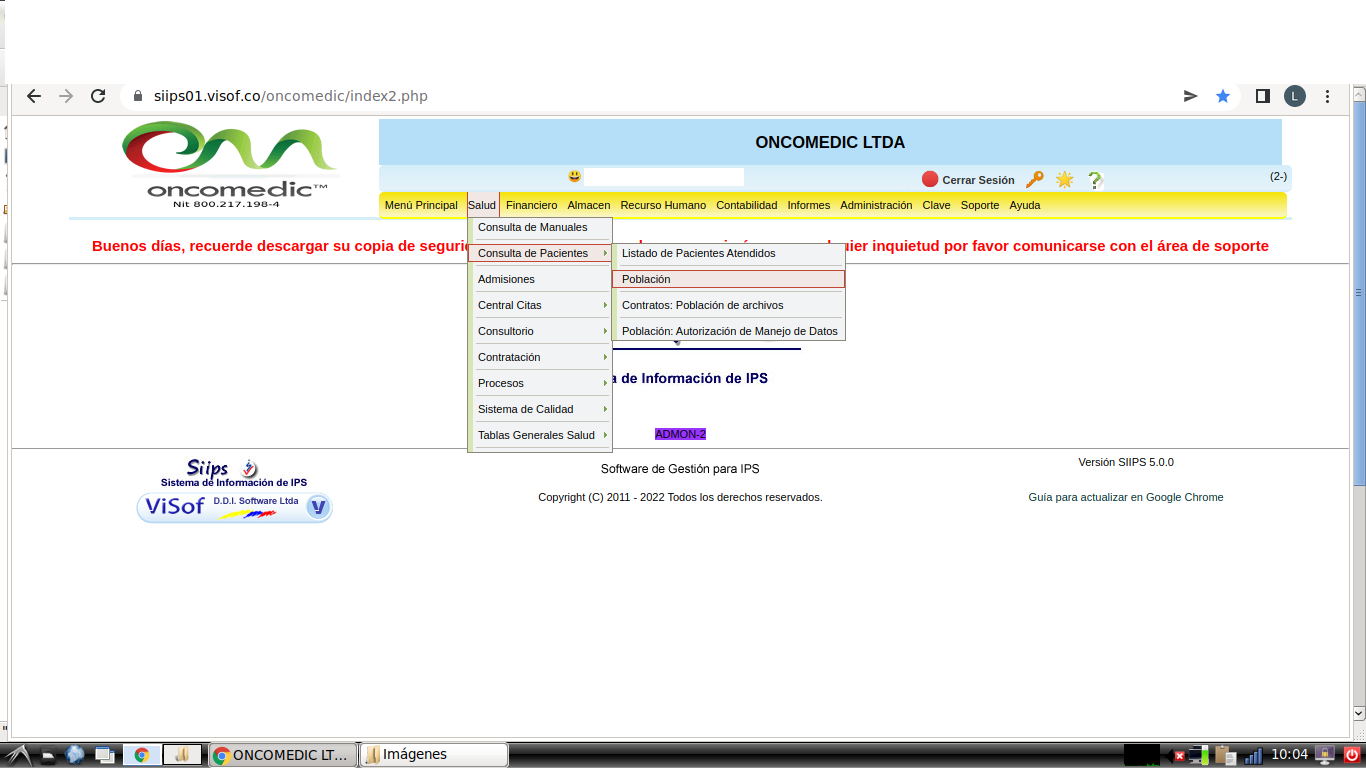Select Población from the submenu

coord(728,279)
